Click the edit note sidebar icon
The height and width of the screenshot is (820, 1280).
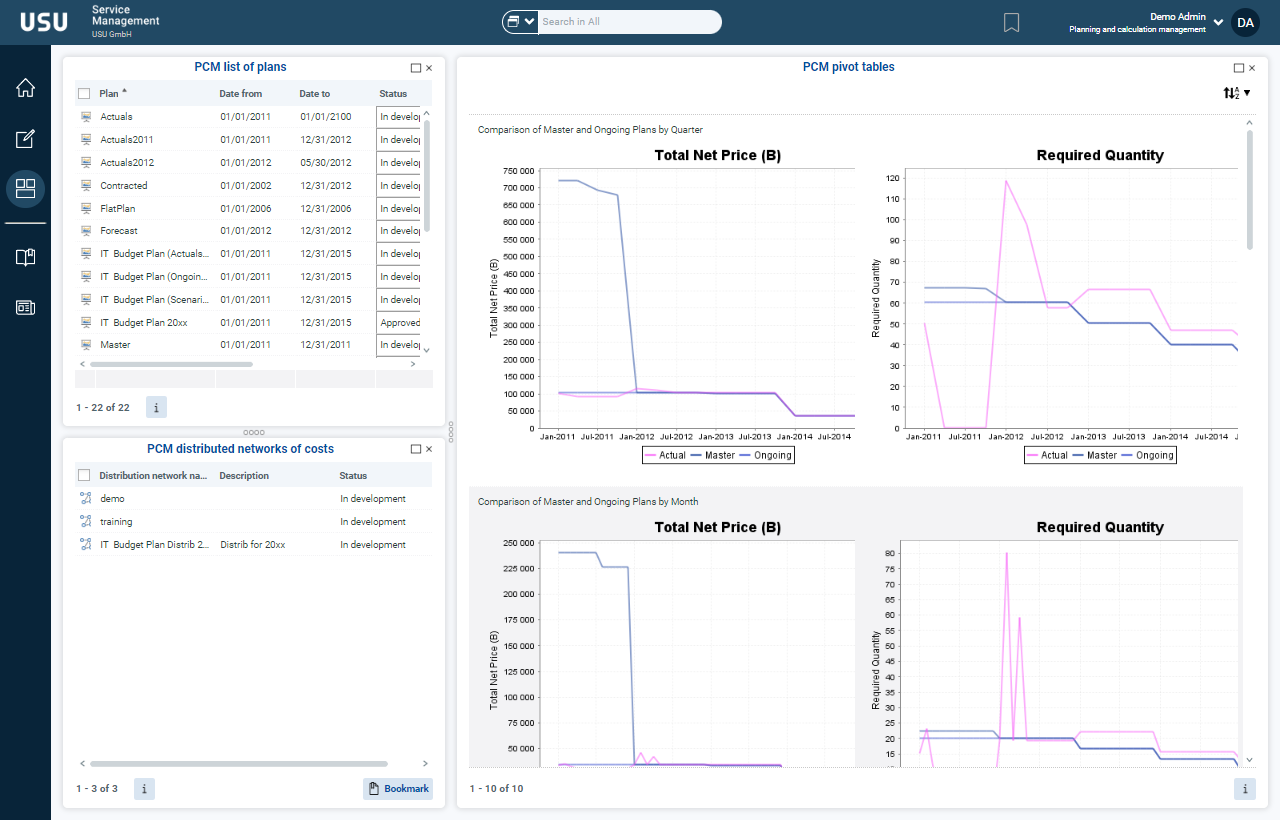click(x=26, y=139)
